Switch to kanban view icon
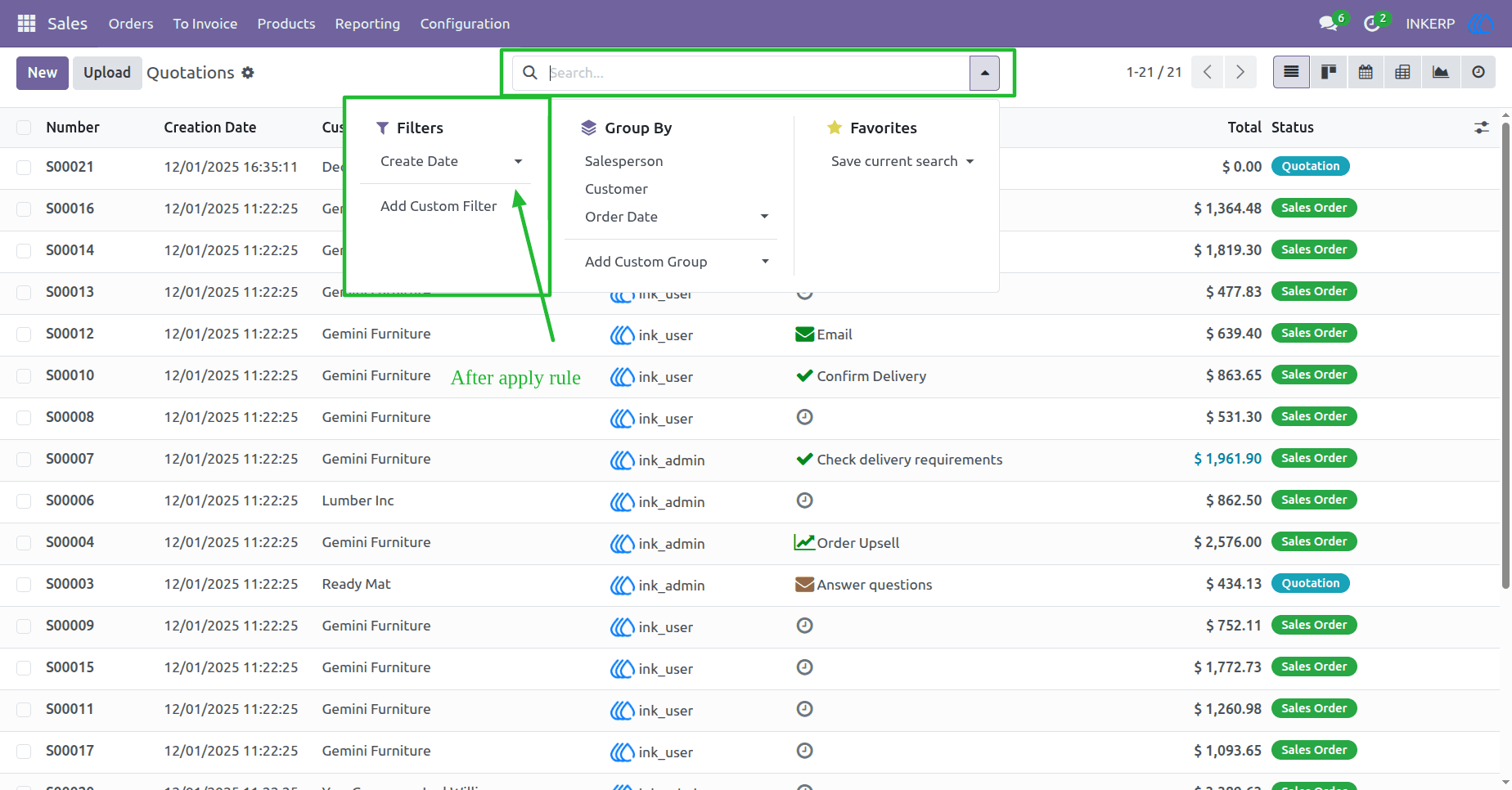Viewport: 1512px width, 790px height. tap(1329, 72)
